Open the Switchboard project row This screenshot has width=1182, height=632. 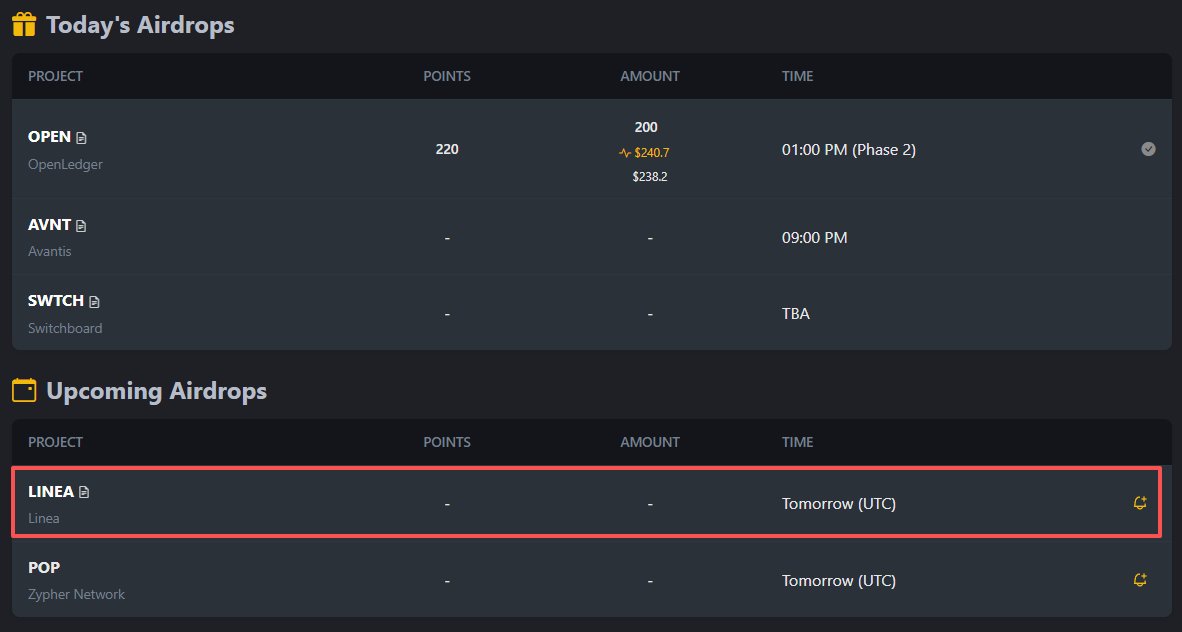pos(592,313)
